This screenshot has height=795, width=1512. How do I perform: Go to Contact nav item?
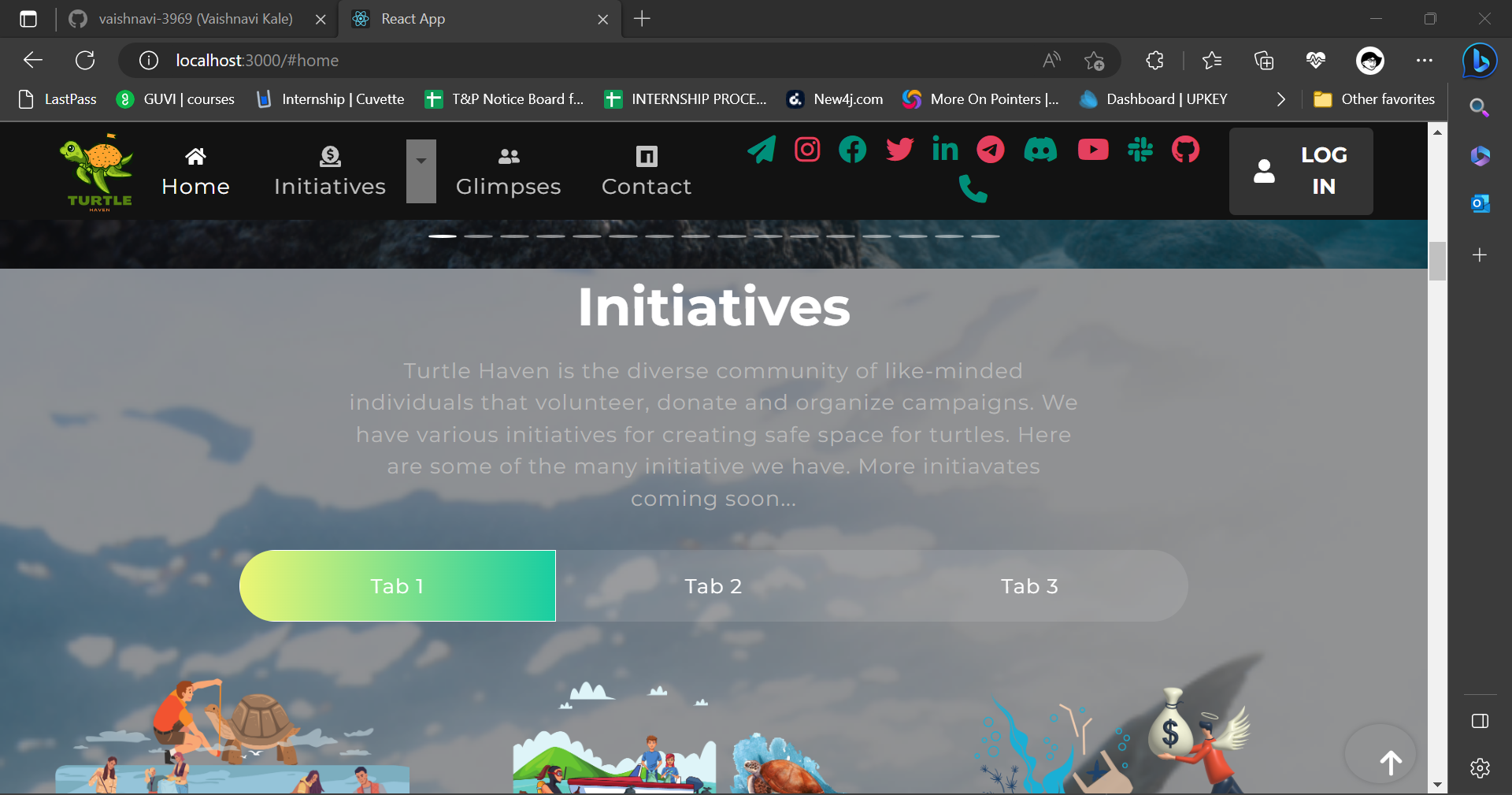[647, 171]
